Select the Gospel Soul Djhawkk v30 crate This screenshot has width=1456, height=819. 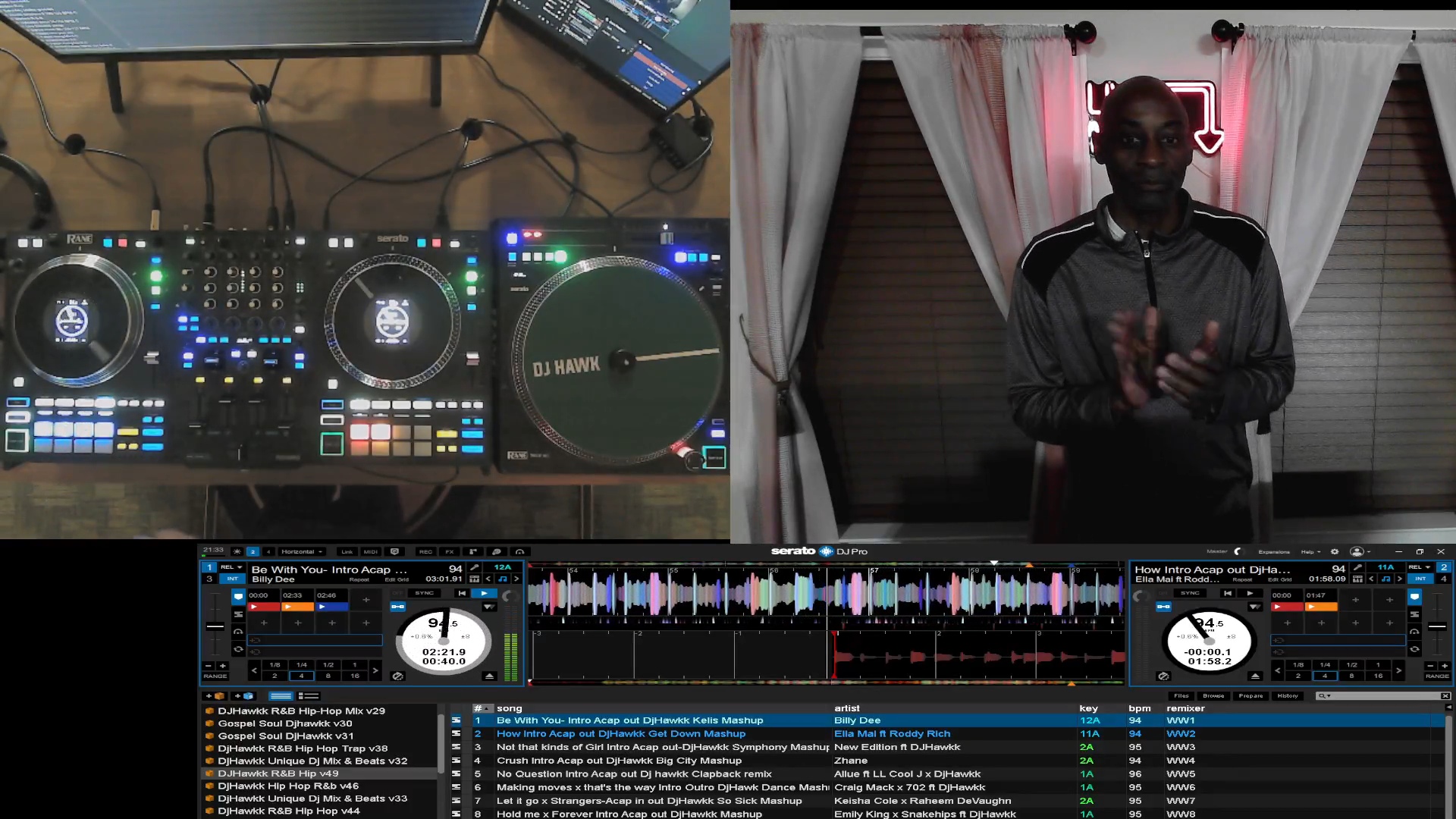(x=285, y=723)
